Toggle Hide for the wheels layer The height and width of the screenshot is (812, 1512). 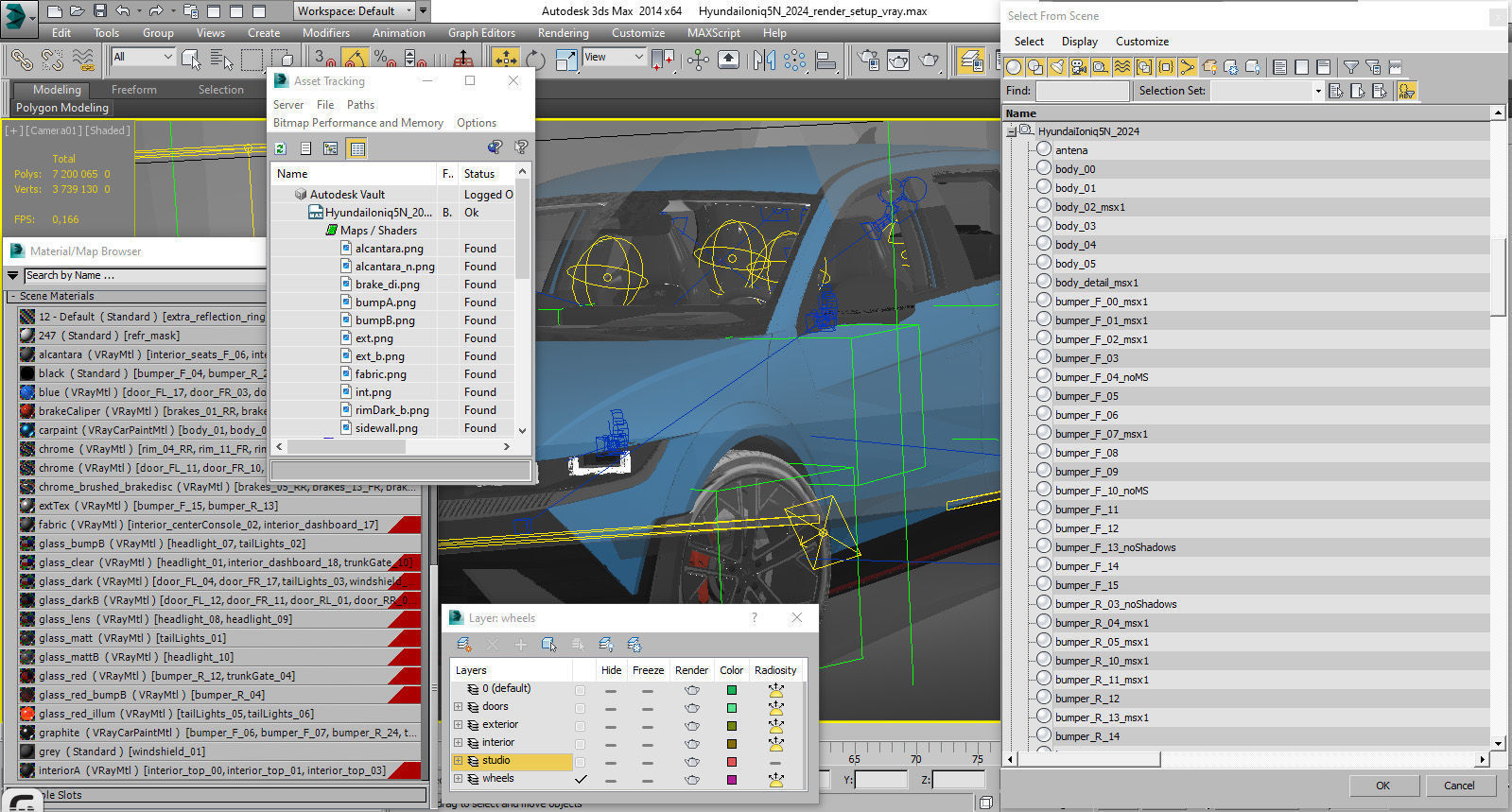(611, 780)
